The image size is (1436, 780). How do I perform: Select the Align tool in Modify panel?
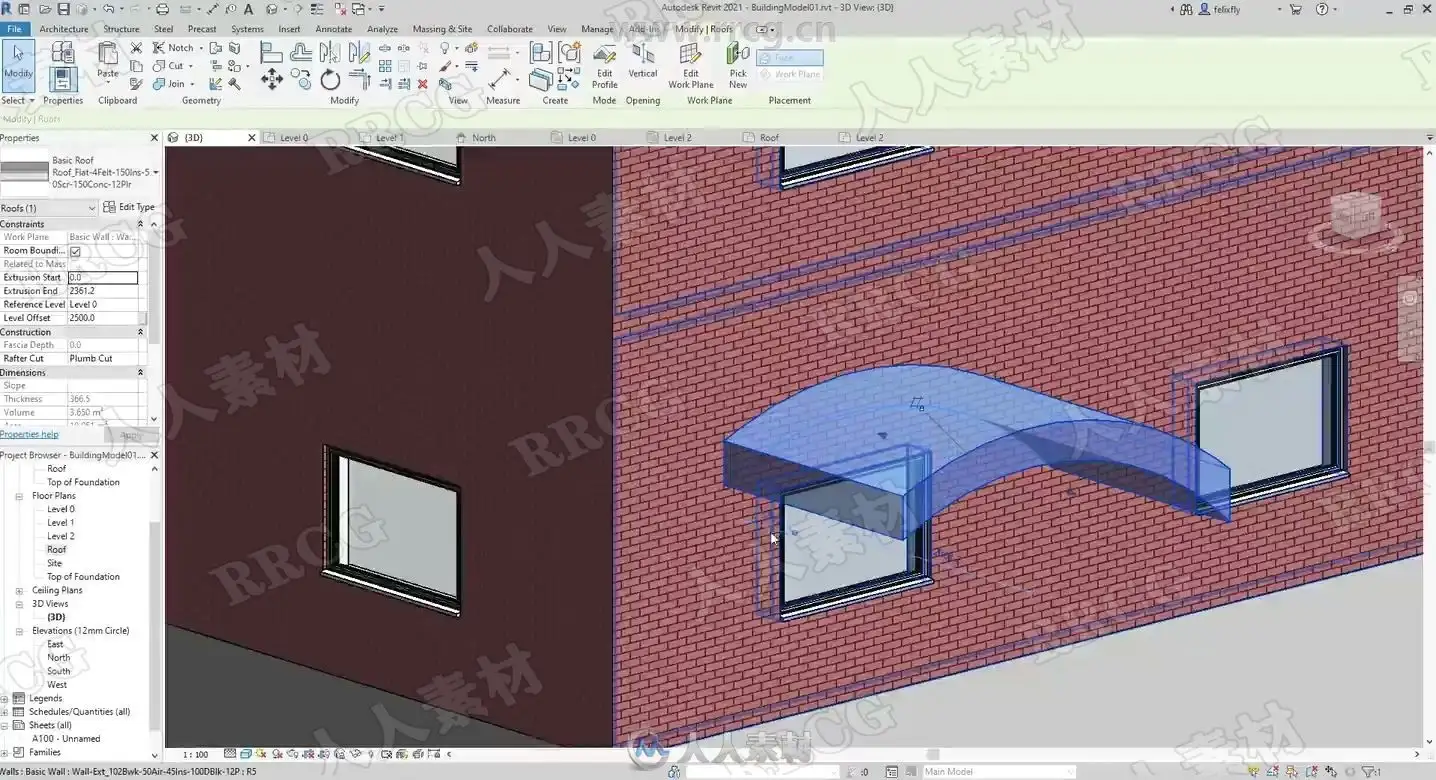271,52
